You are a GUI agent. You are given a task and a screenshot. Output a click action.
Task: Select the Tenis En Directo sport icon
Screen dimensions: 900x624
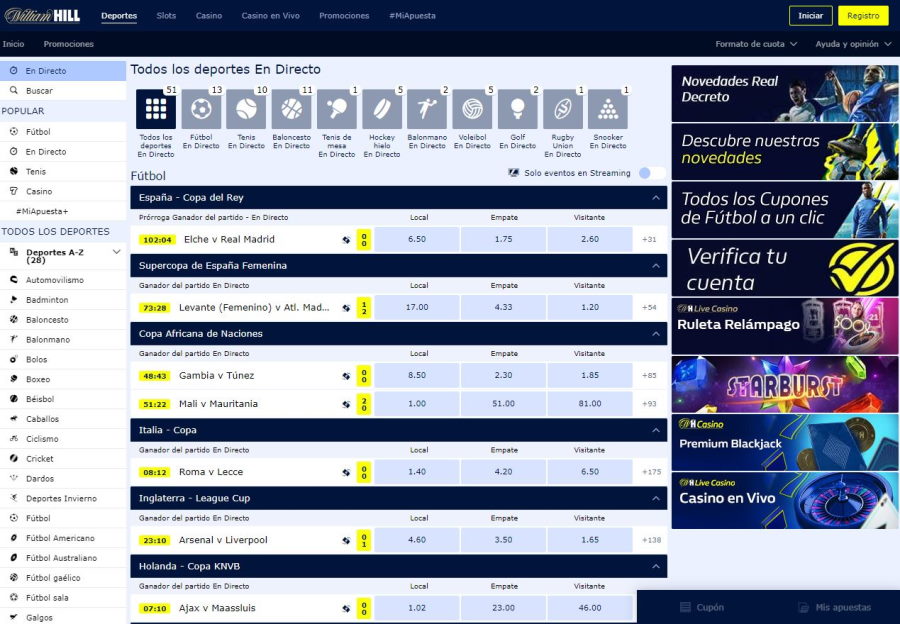[x=246, y=109]
